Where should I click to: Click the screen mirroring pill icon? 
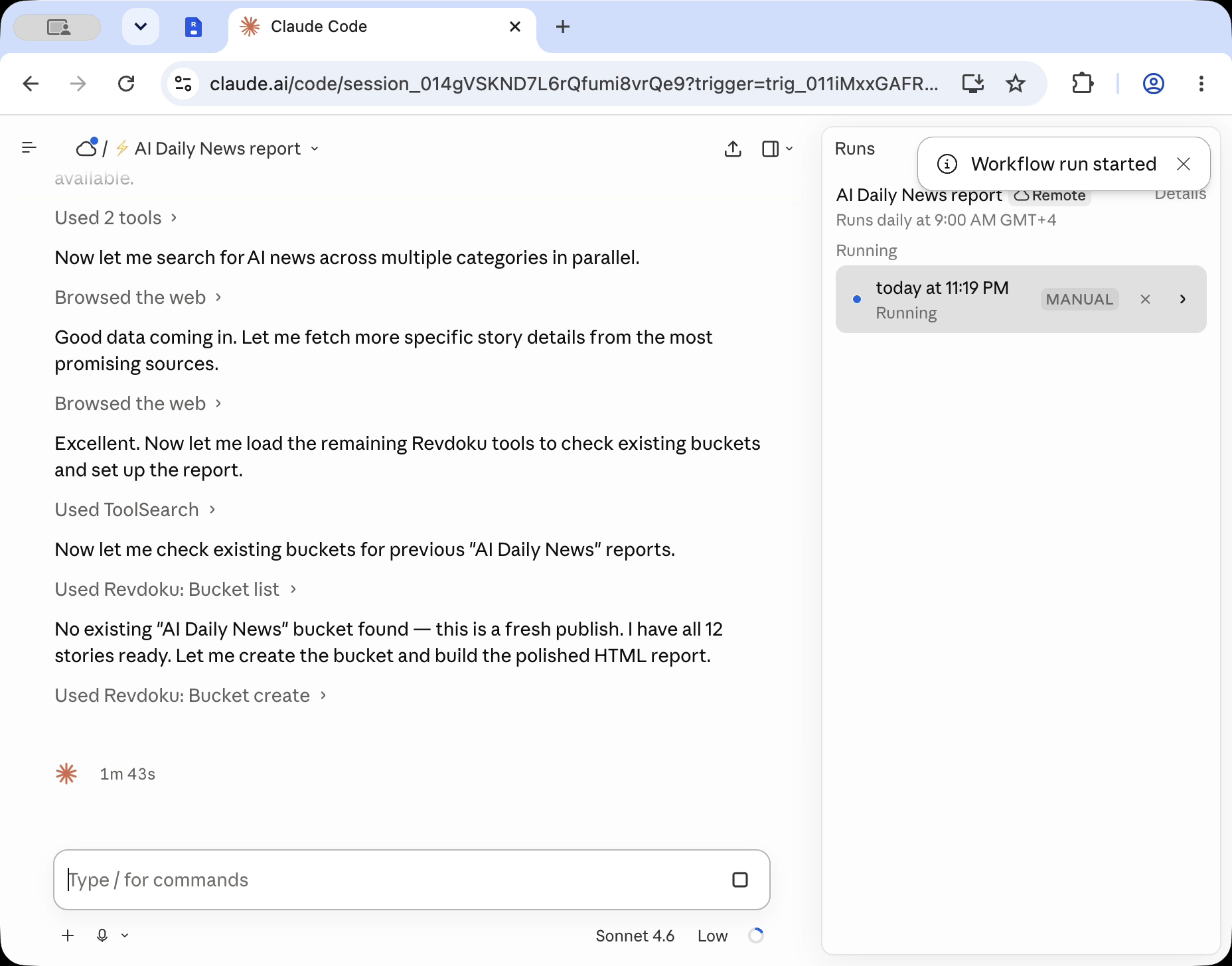pos(58,27)
